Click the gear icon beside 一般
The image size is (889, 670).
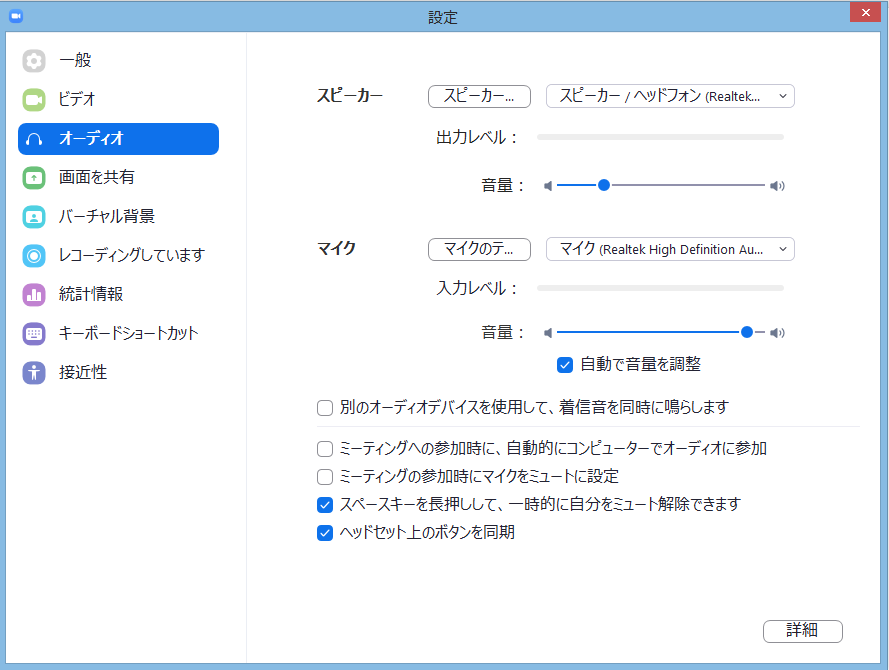point(34,61)
